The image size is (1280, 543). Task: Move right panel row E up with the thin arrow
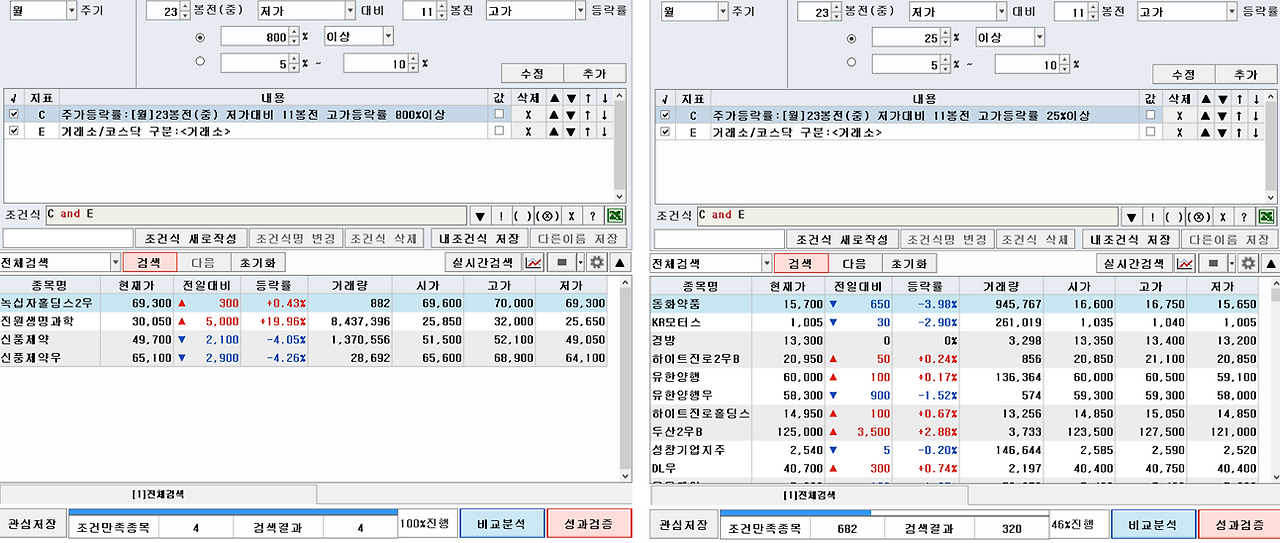coord(1240,132)
